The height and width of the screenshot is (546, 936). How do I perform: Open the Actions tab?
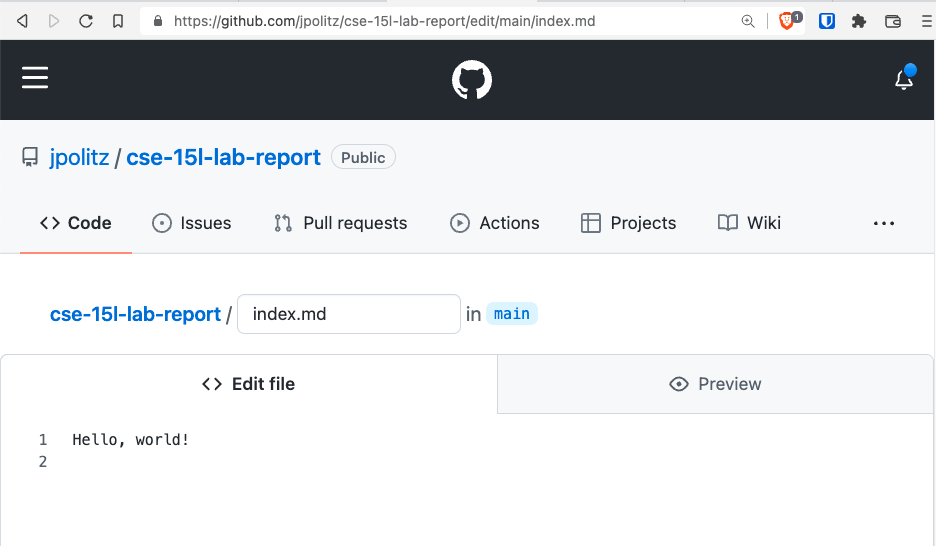pyautogui.click(x=494, y=223)
